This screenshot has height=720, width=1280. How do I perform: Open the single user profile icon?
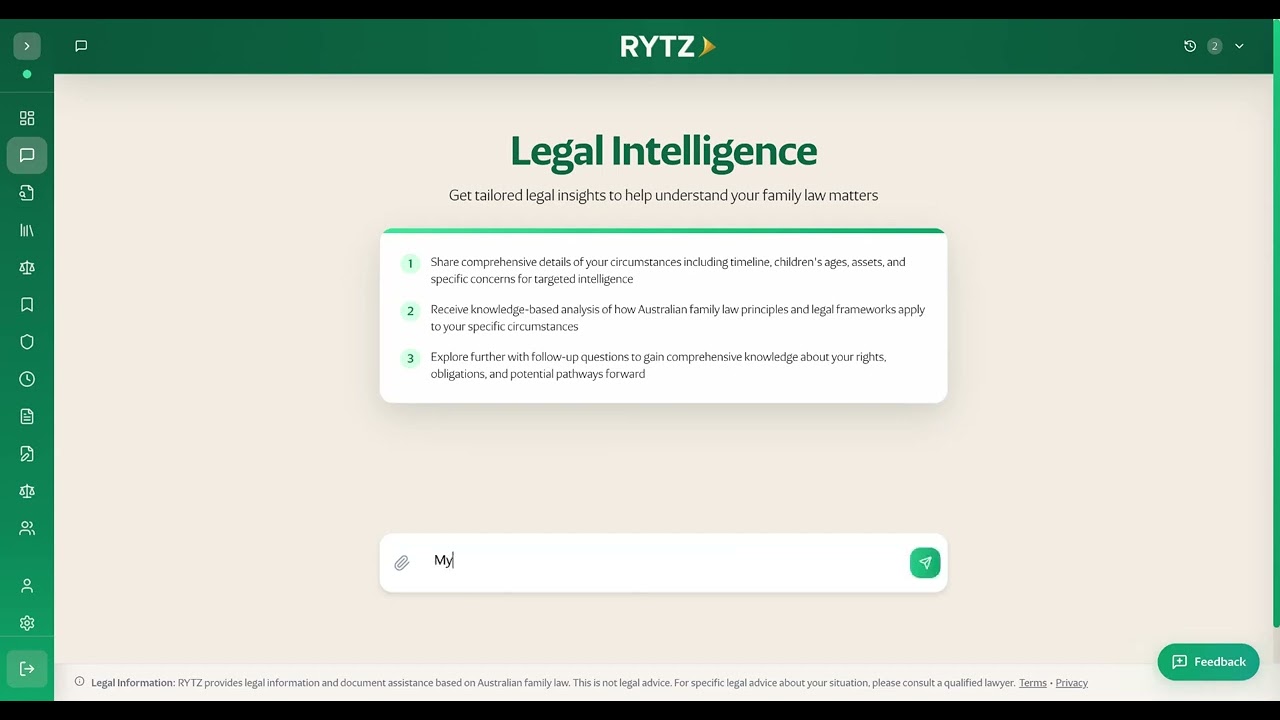pyautogui.click(x=27, y=586)
